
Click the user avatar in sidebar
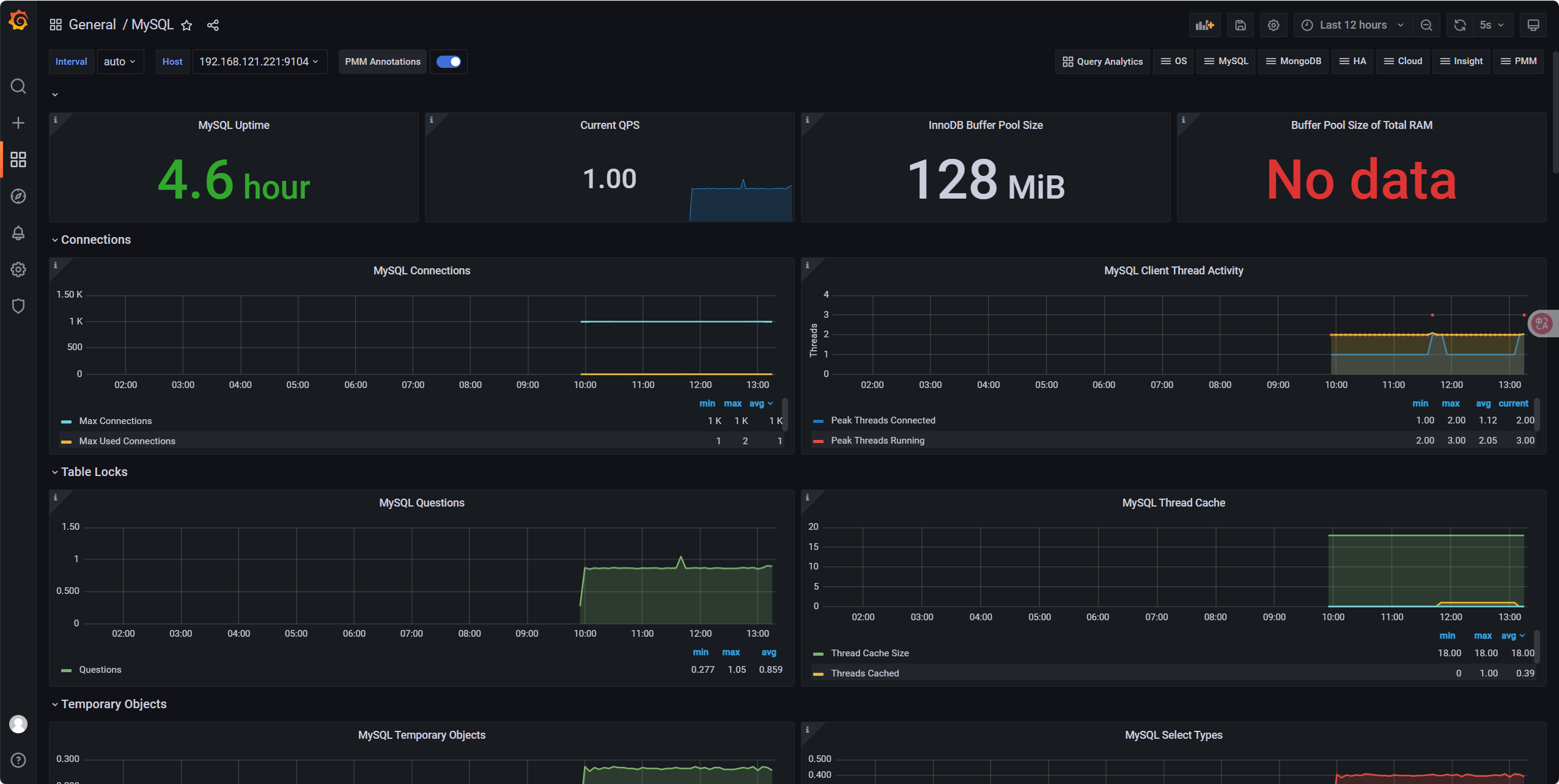(18, 724)
